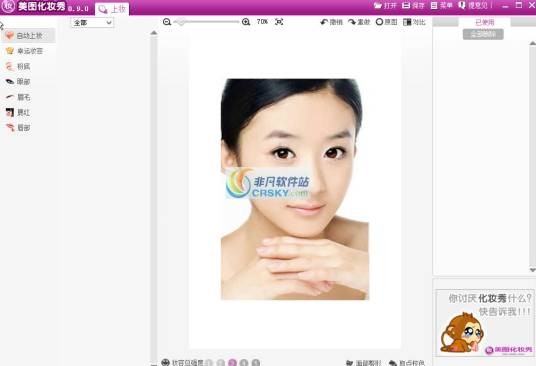
Task: Open the 眼部 eye makeup category
Action: [x=19, y=82]
